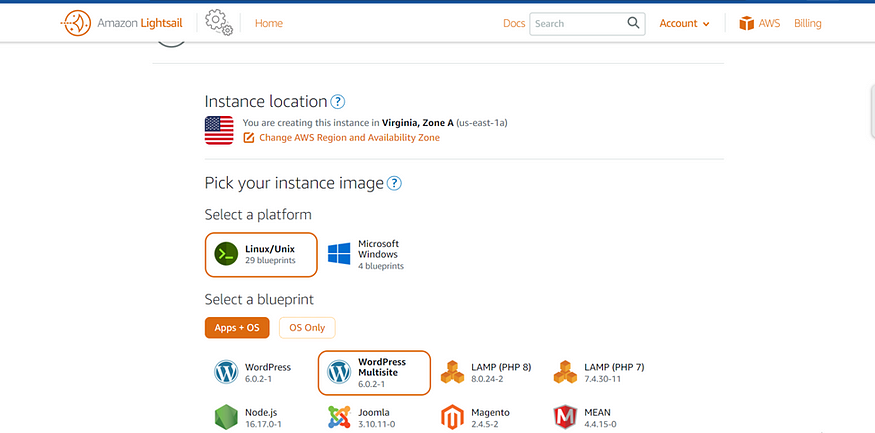Choose the LAMP (PHP 7) blueprint label
This screenshot has height=433, width=875.
[x=614, y=367]
